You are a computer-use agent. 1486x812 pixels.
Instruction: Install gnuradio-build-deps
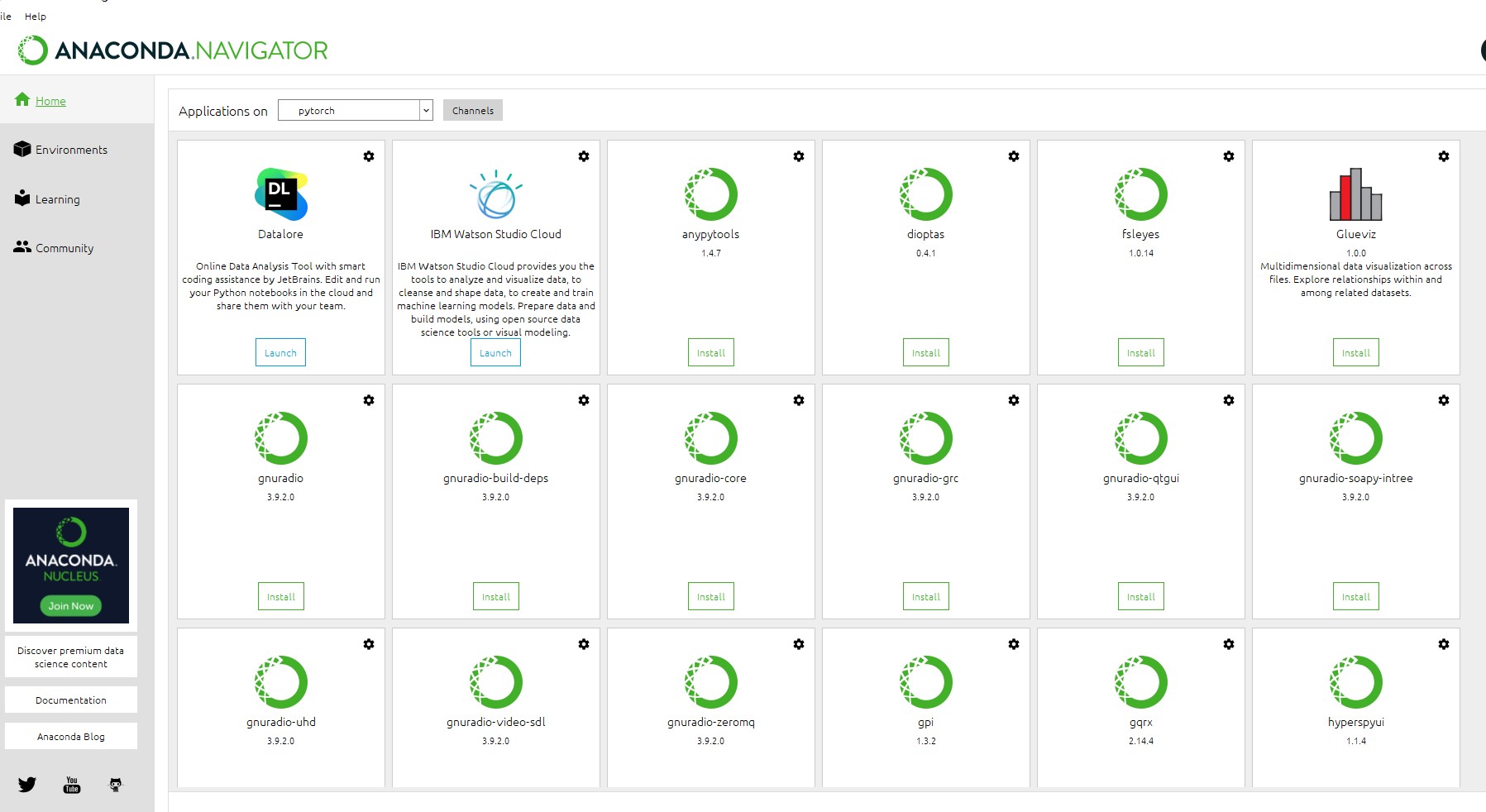coord(496,596)
